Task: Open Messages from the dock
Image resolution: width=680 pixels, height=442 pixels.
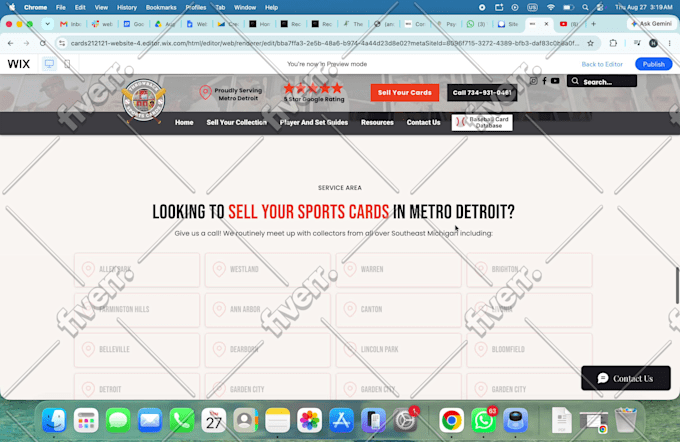Action: tap(118, 420)
